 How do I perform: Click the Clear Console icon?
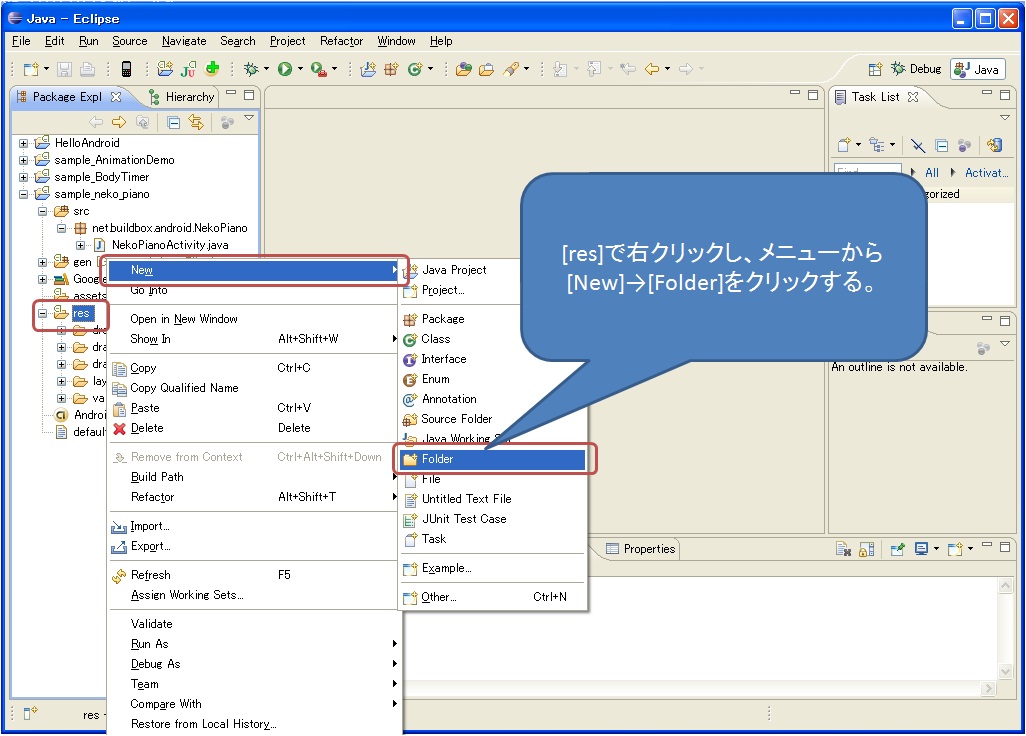(x=843, y=550)
